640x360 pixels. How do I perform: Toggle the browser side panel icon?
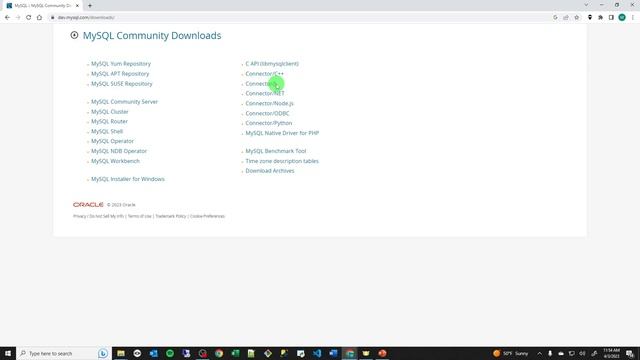pyautogui.click(x=611, y=18)
